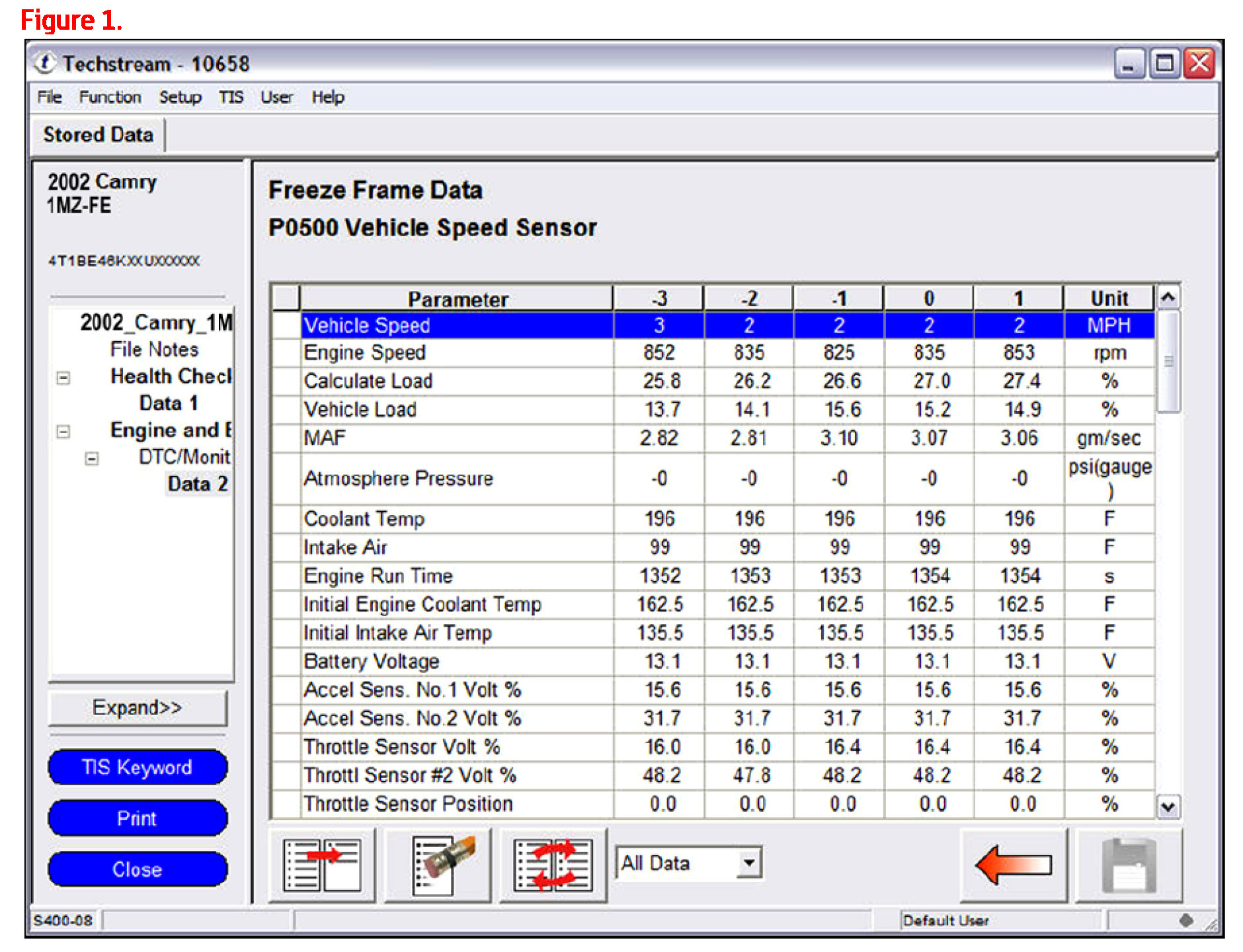
Task: Maximize the Techstream window
Action: (x=1164, y=64)
